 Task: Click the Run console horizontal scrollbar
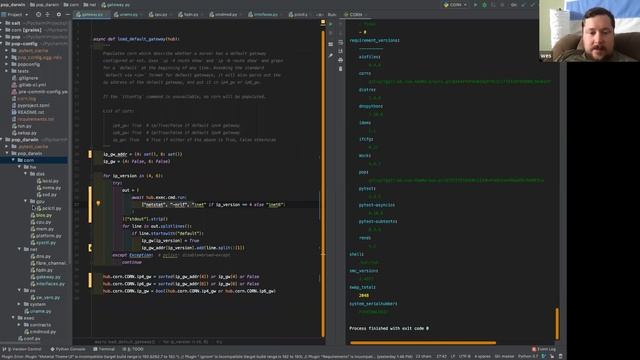tap(423, 343)
